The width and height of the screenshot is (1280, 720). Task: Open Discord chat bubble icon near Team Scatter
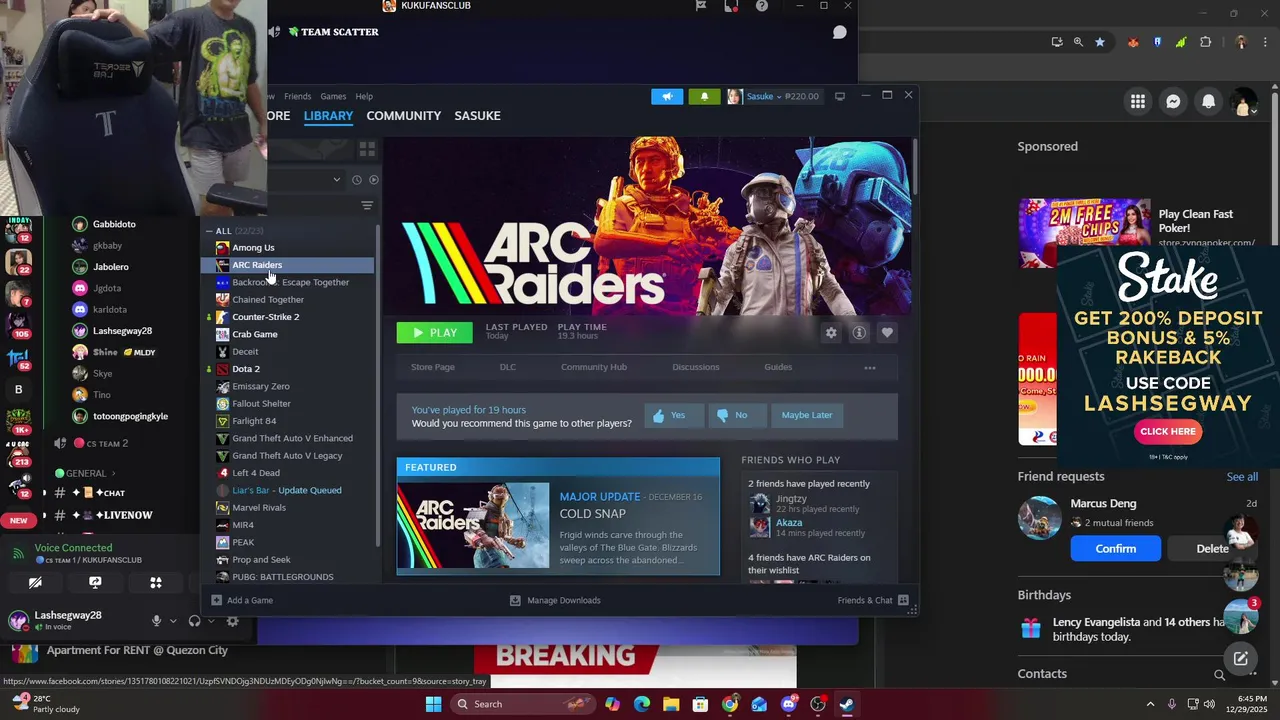click(x=840, y=32)
